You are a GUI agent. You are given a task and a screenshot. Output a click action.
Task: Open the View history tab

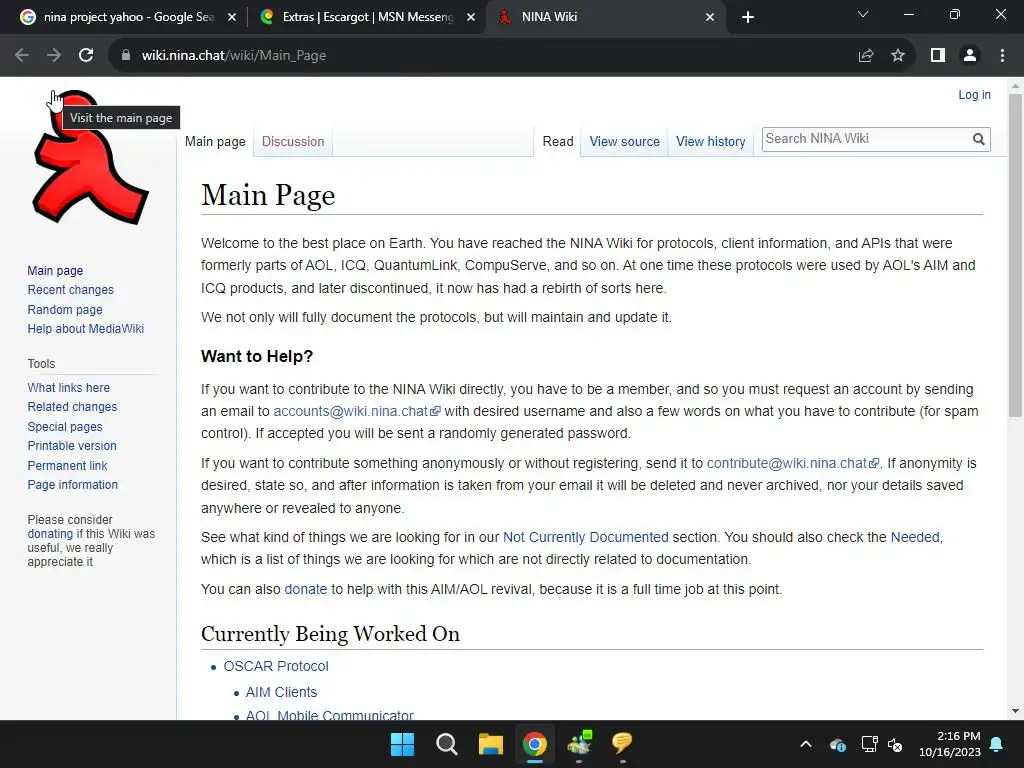pyautogui.click(x=711, y=142)
